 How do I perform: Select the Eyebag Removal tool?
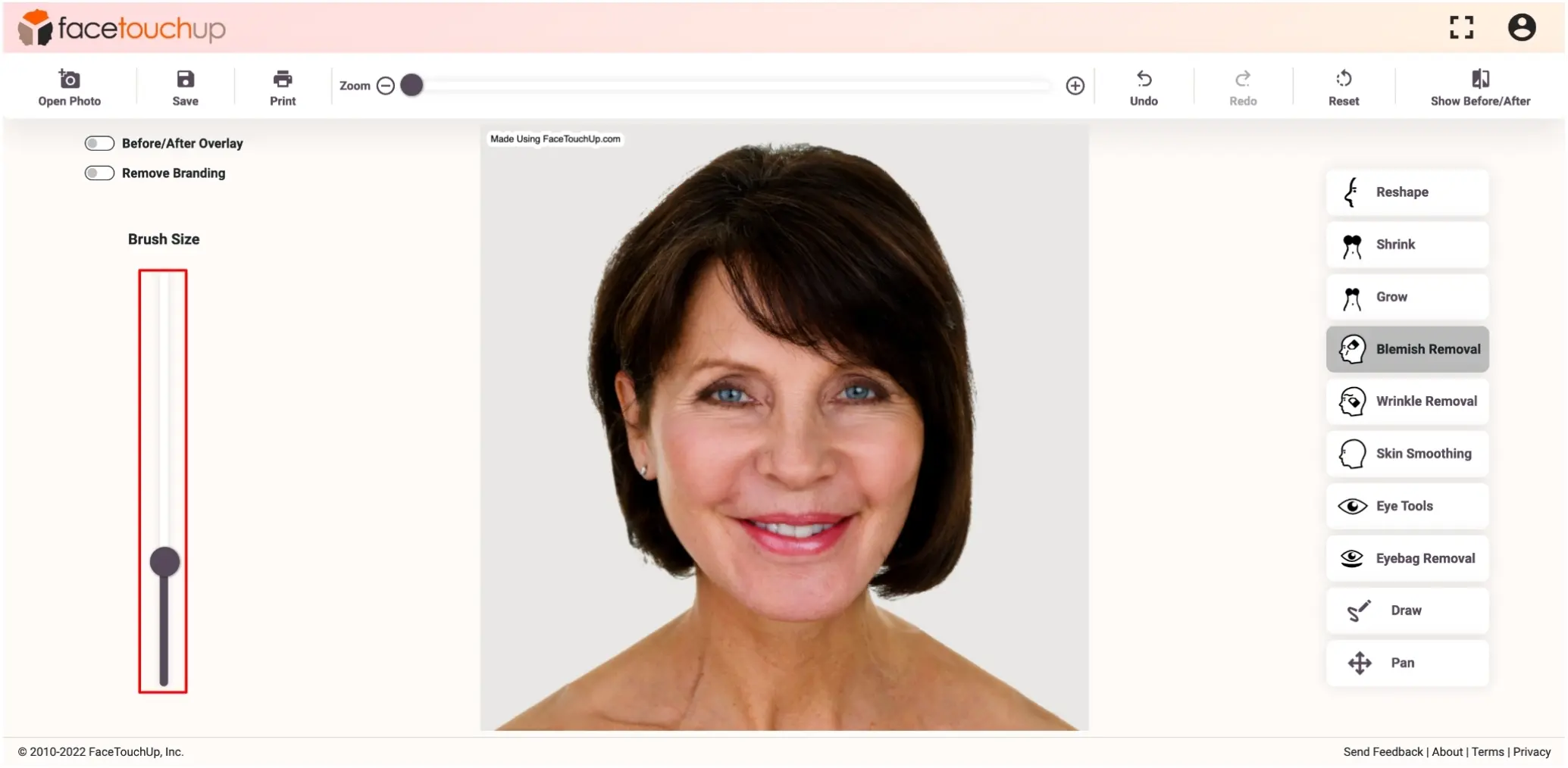(x=1407, y=558)
